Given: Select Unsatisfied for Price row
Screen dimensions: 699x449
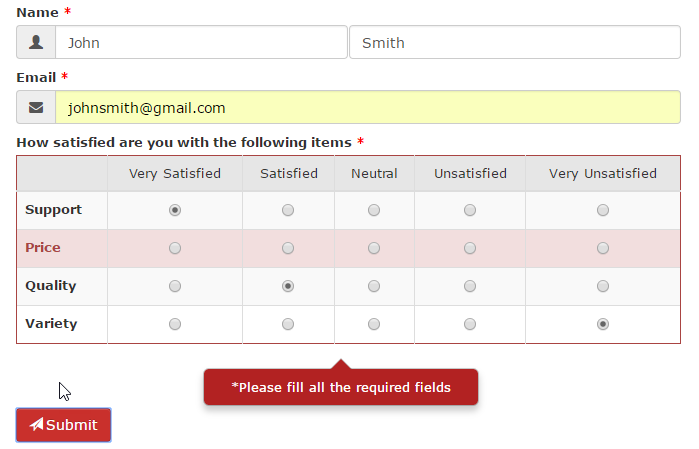Looking at the screenshot, I should click(x=470, y=248).
